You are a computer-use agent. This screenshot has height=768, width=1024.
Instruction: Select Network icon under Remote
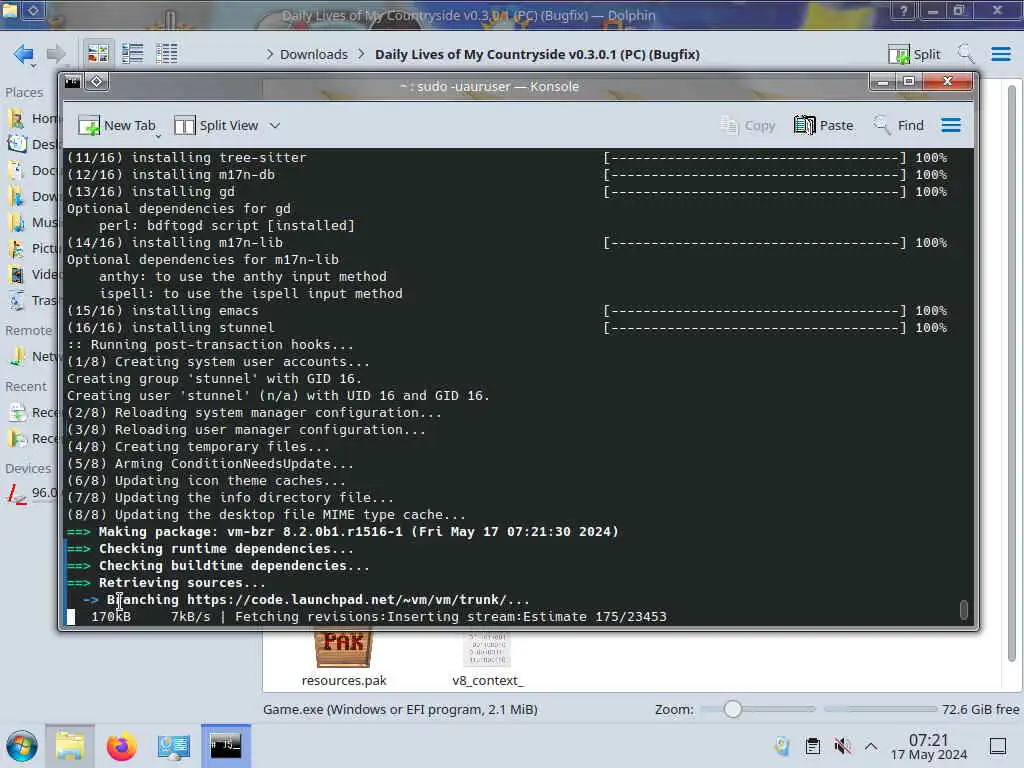(x=16, y=356)
